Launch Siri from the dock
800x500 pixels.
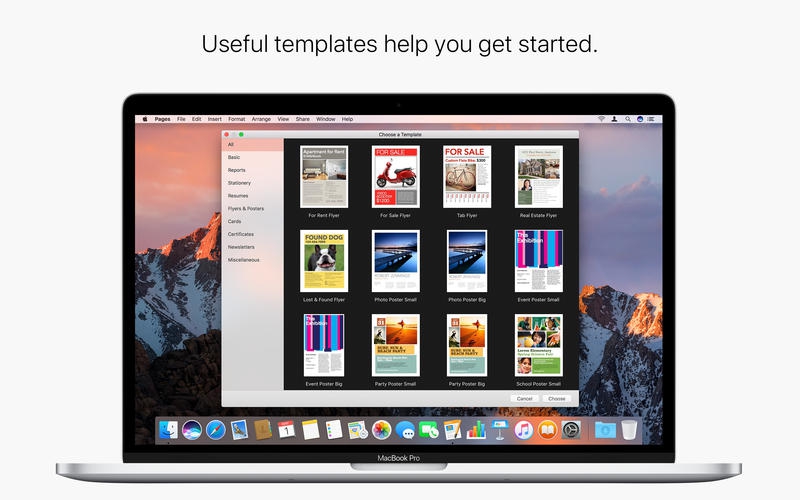pos(192,430)
